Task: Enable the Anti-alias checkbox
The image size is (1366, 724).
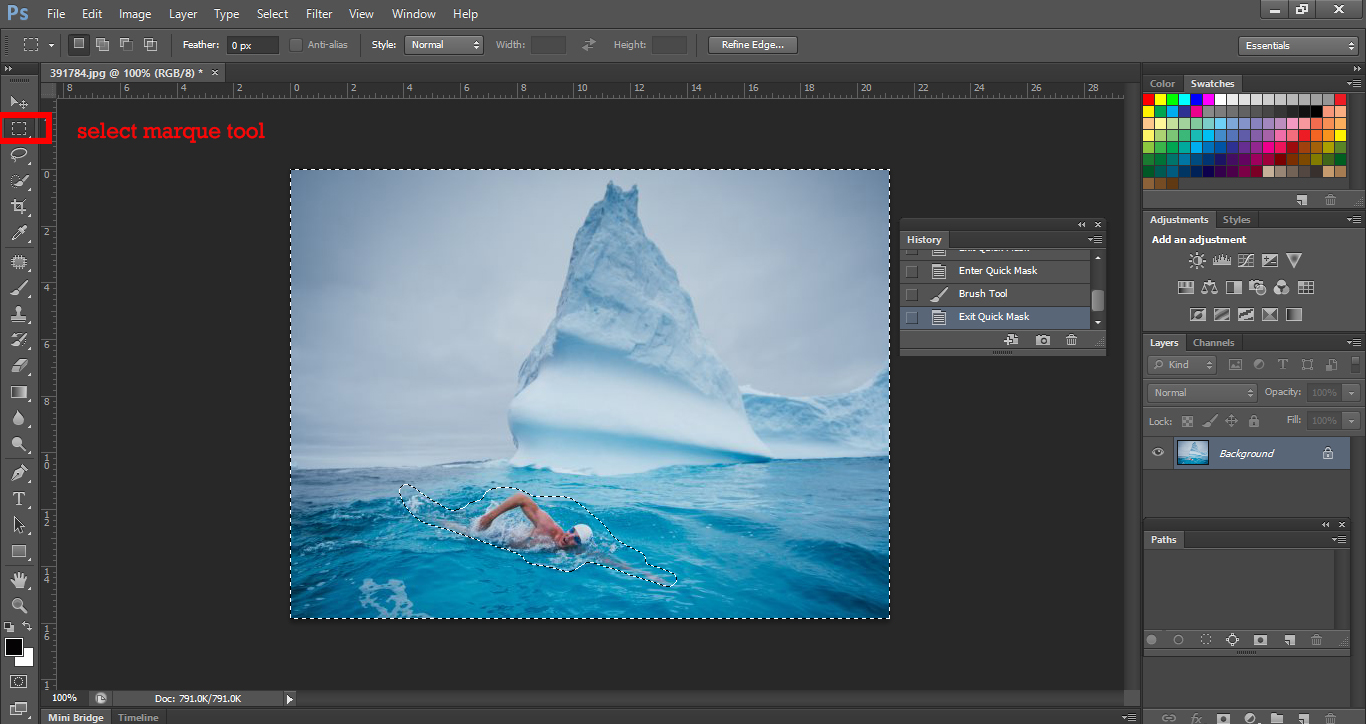Action: pyautogui.click(x=296, y=45)
